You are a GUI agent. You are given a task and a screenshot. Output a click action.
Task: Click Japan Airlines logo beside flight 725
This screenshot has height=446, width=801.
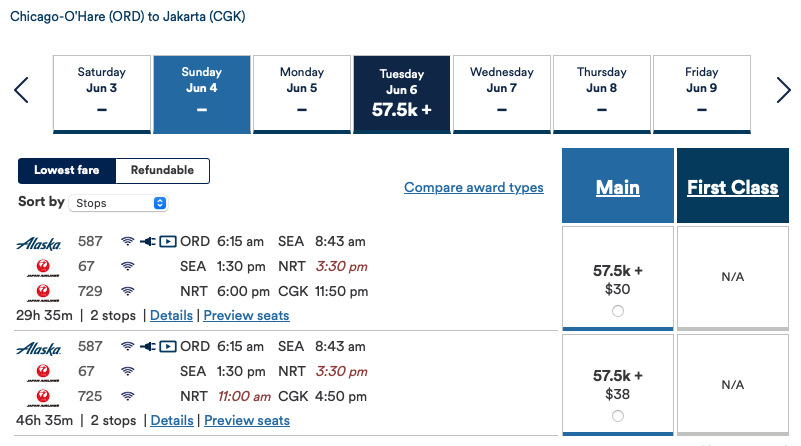coord(43,398)
